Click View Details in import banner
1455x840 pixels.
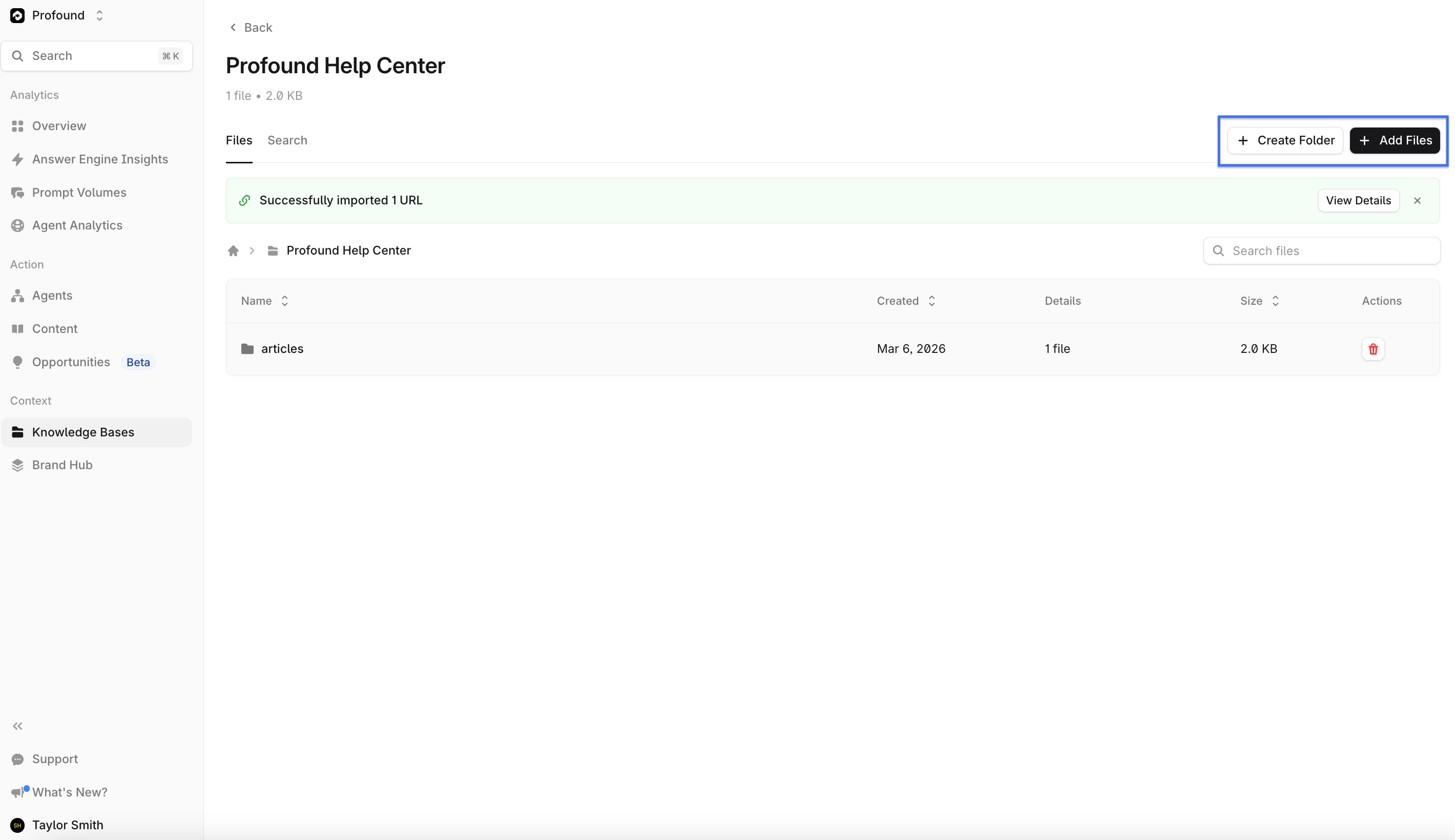click(x=1358, y=200)
